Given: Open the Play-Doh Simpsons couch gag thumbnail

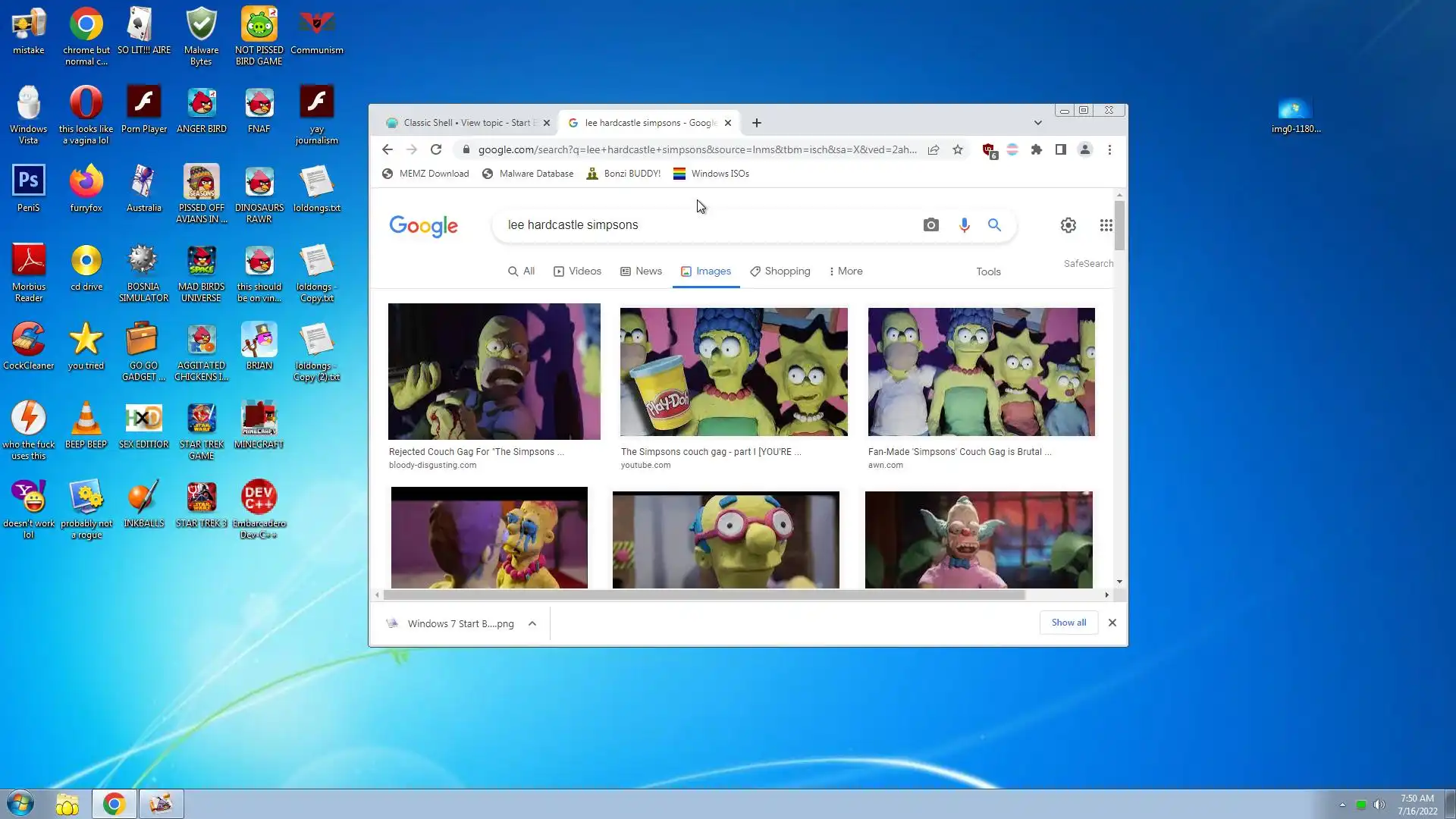Looking at the screenshot, I should [733, 372].
